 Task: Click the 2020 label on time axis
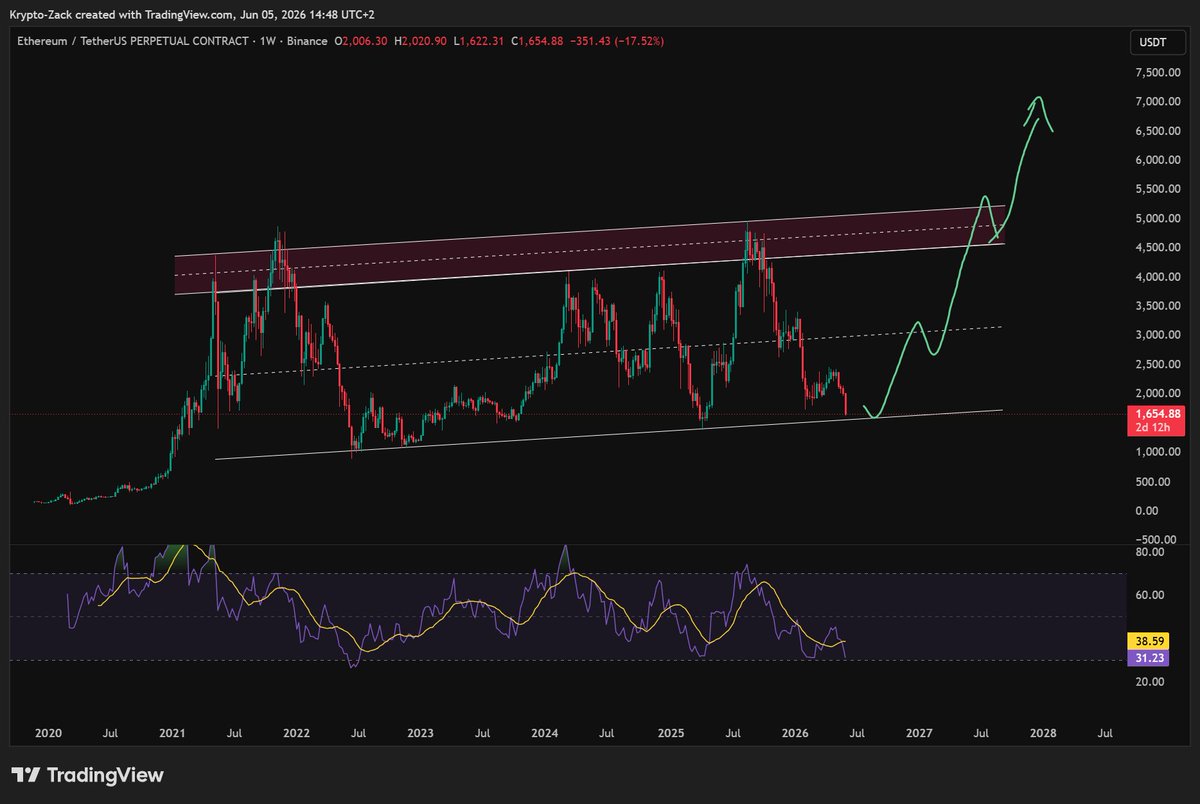click(x=48, y=733)
